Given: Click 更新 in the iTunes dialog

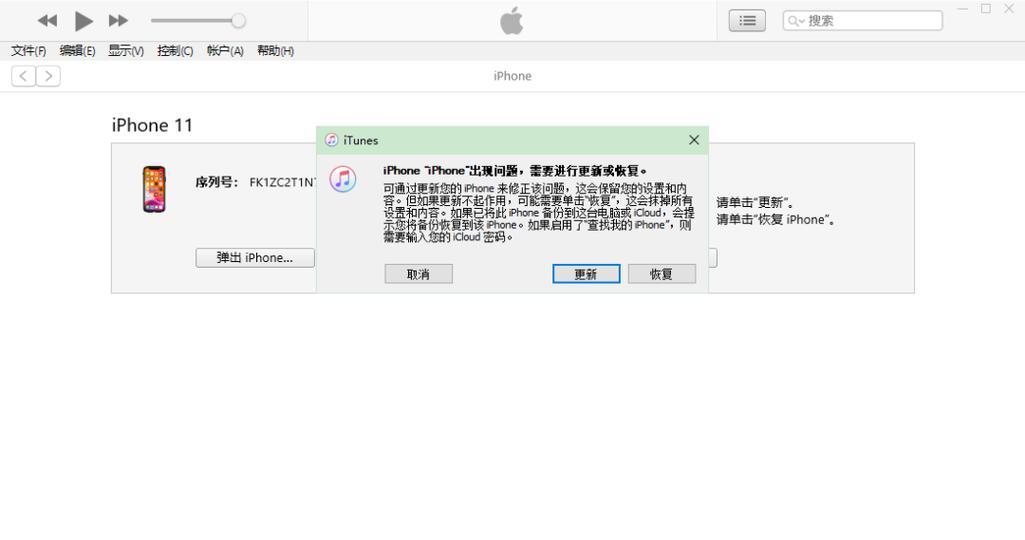Looking at the screenshot, I should click(x=586, y=274).
